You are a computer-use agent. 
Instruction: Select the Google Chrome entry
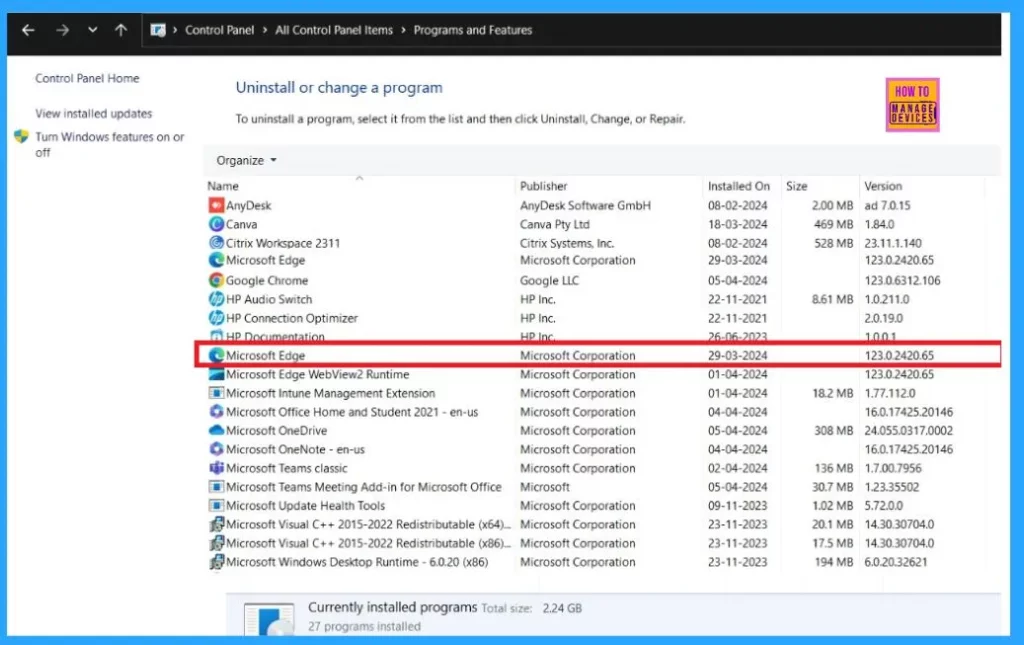coord(266,280)
